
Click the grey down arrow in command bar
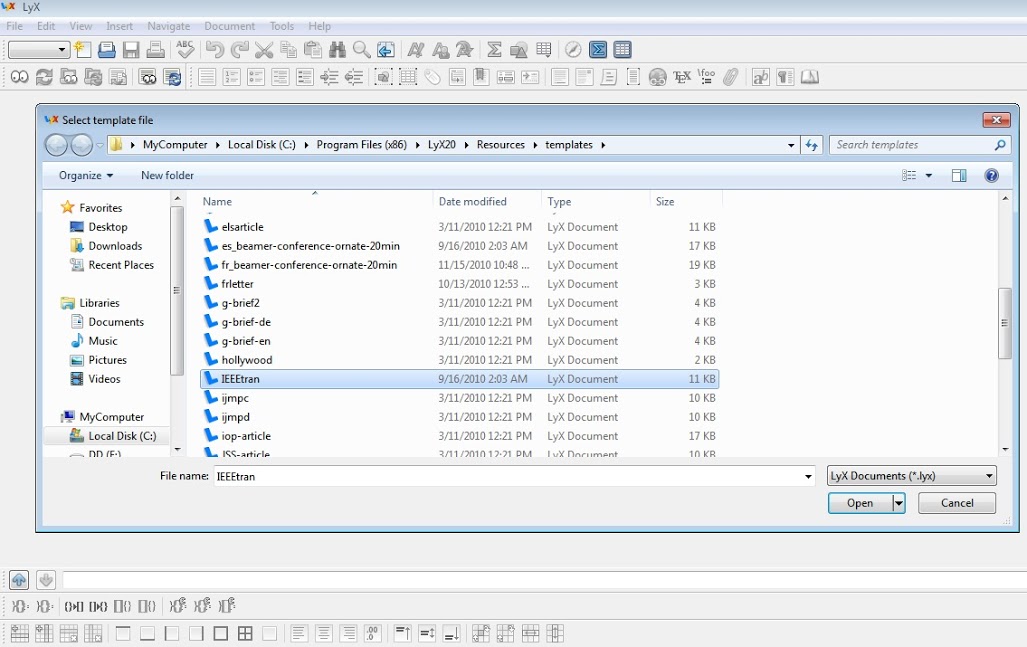(45, 580)
